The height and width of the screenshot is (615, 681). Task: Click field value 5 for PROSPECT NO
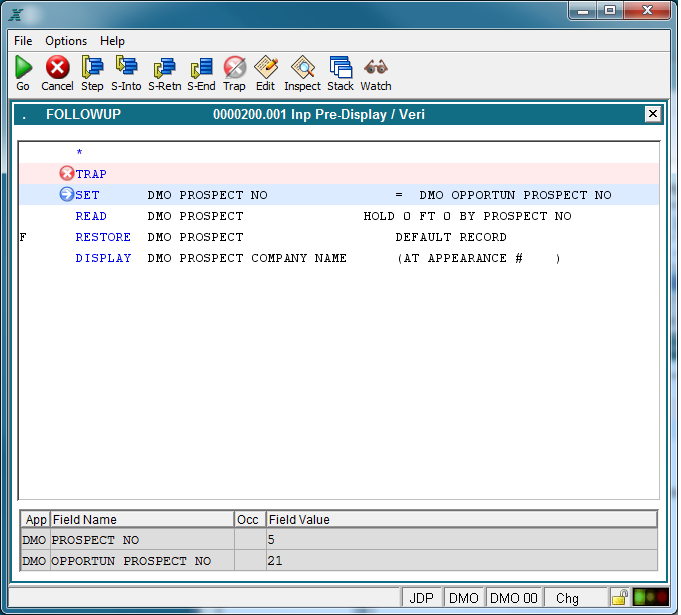point(271,539)
